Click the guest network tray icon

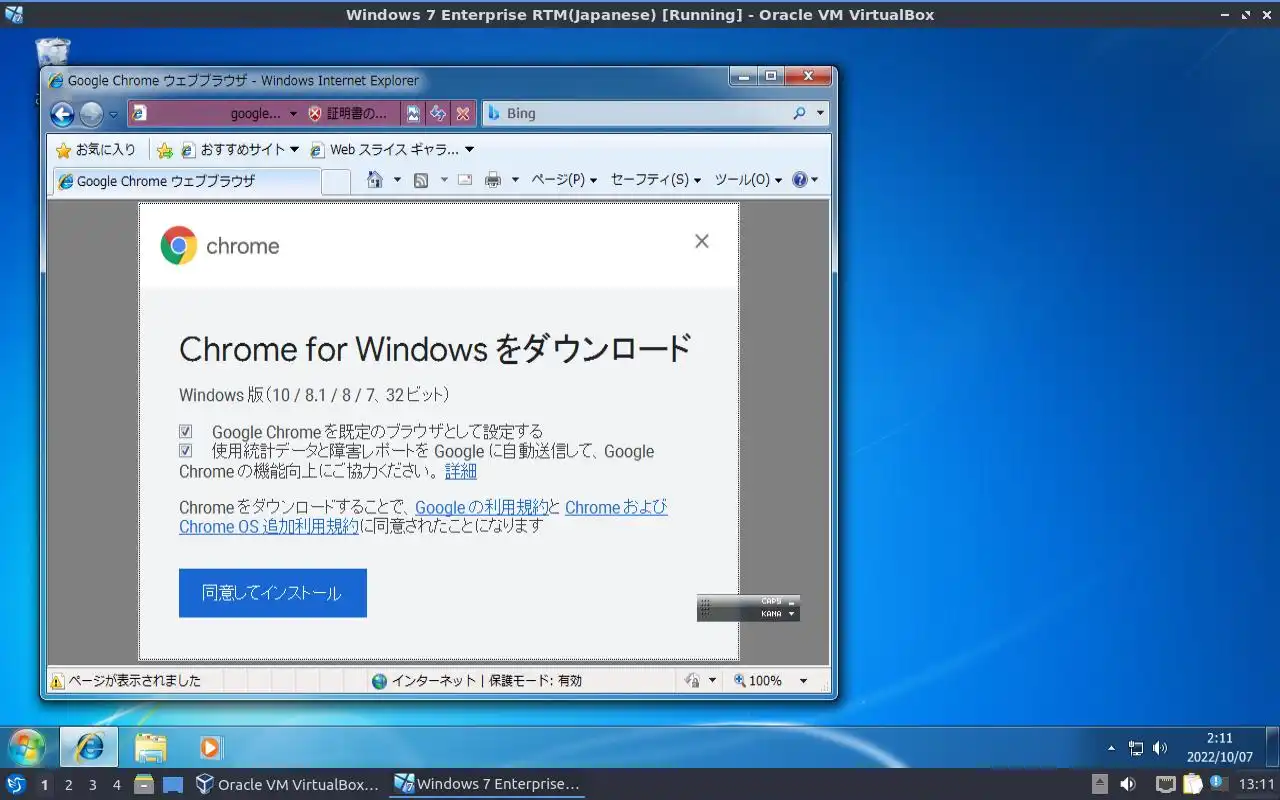pos(1136,748)
